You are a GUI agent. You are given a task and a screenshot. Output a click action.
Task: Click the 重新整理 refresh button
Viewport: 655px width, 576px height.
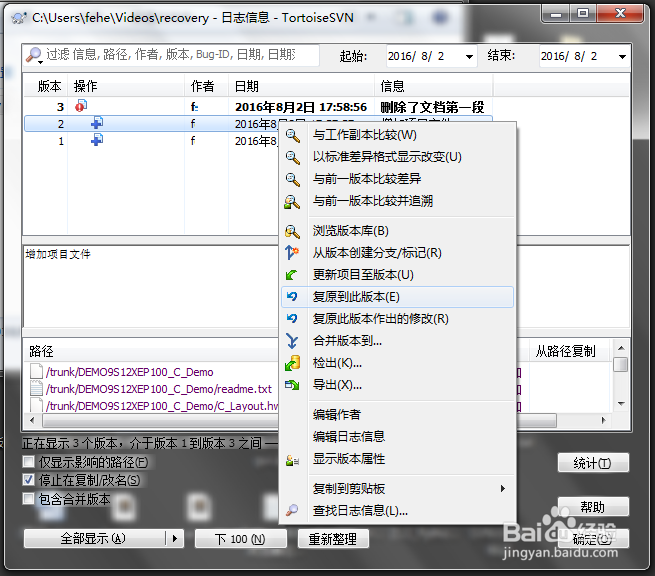pyautogui.click(x=333, y=539)
